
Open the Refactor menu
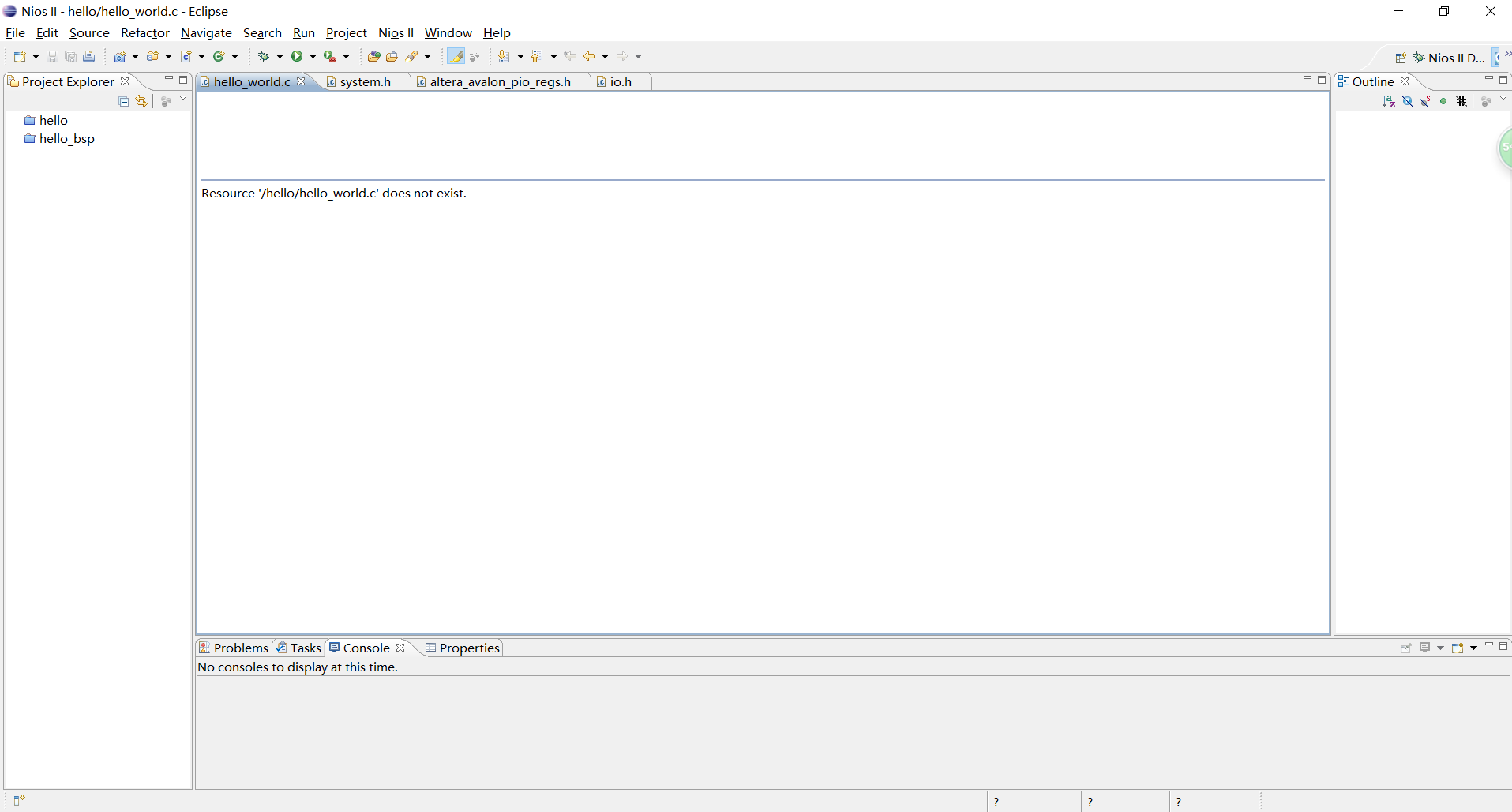[145, 32]
